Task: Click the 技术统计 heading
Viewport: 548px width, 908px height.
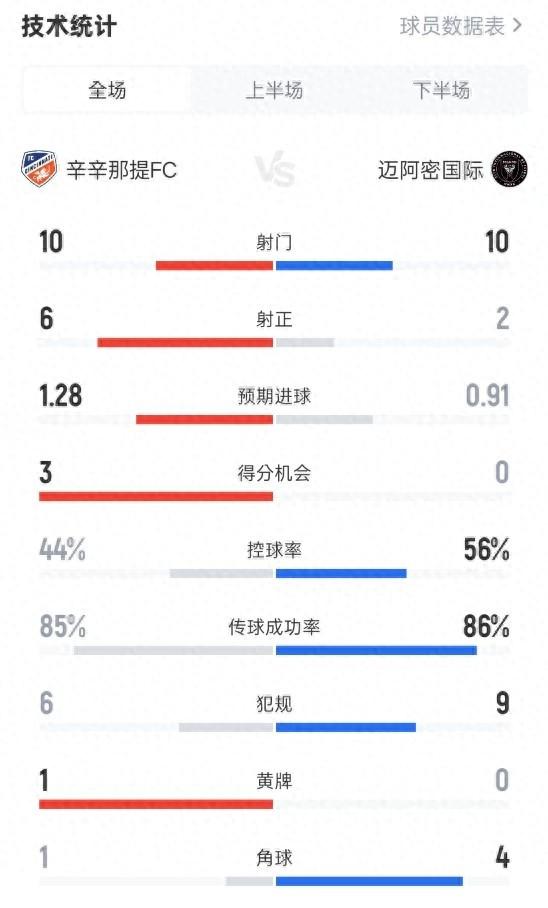Action: (69, 27)
